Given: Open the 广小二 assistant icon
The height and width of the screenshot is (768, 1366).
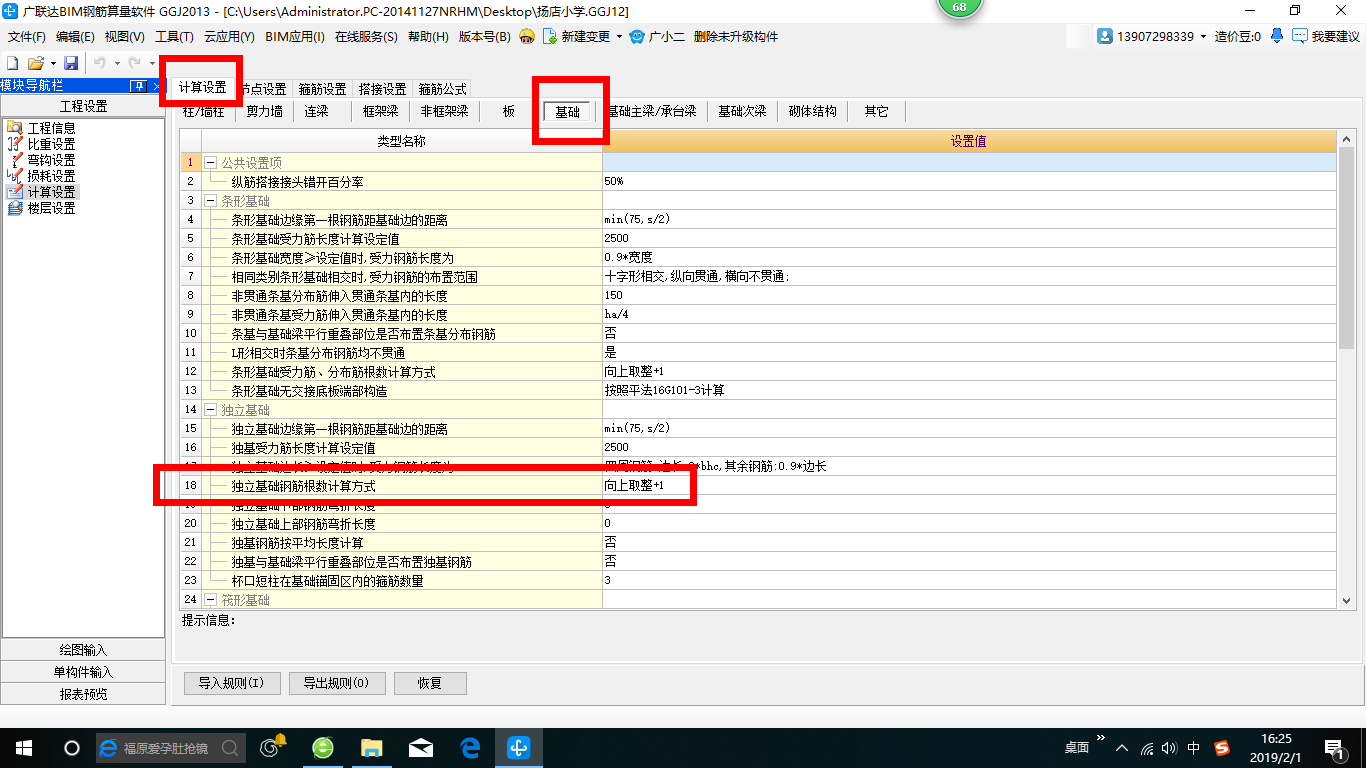Looking at the screenshot, I should point(638,37).
